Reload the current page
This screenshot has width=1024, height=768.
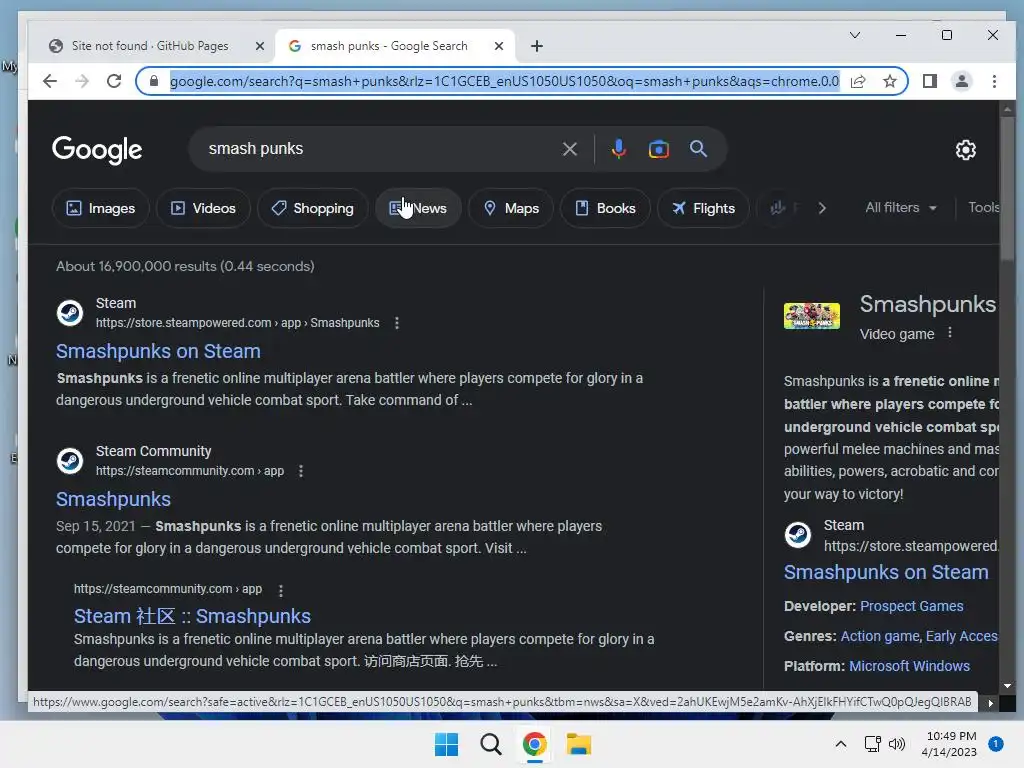[114, 81]
